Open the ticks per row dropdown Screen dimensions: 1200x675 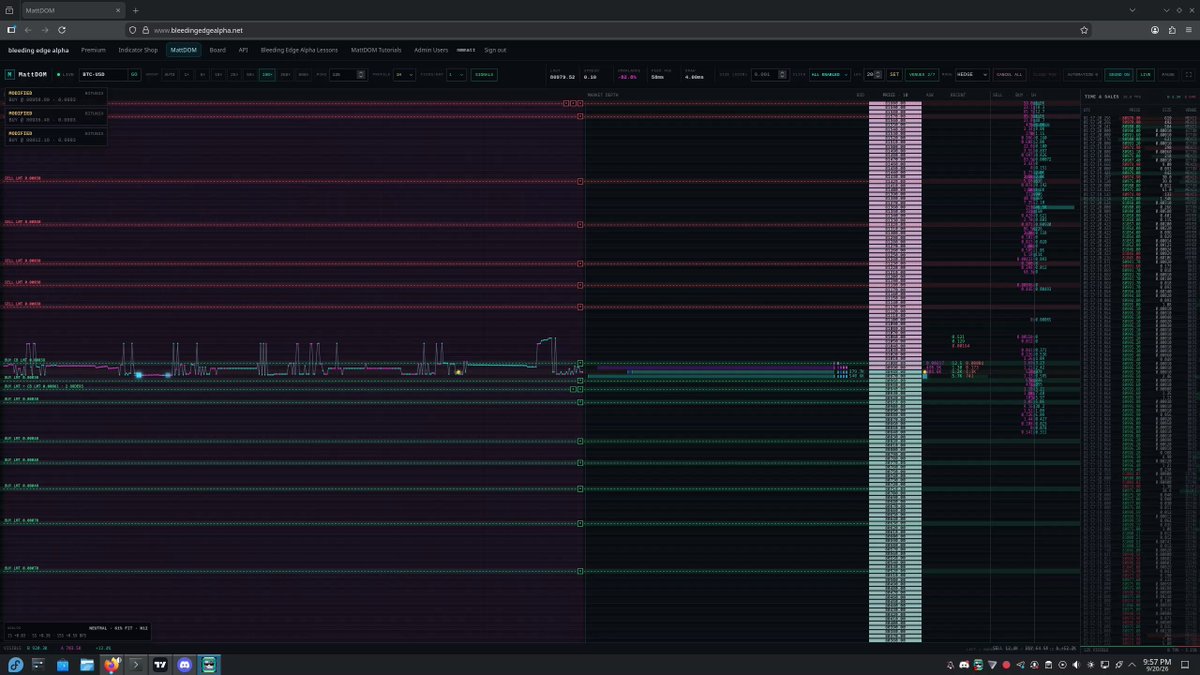click(x=458, y=74)
